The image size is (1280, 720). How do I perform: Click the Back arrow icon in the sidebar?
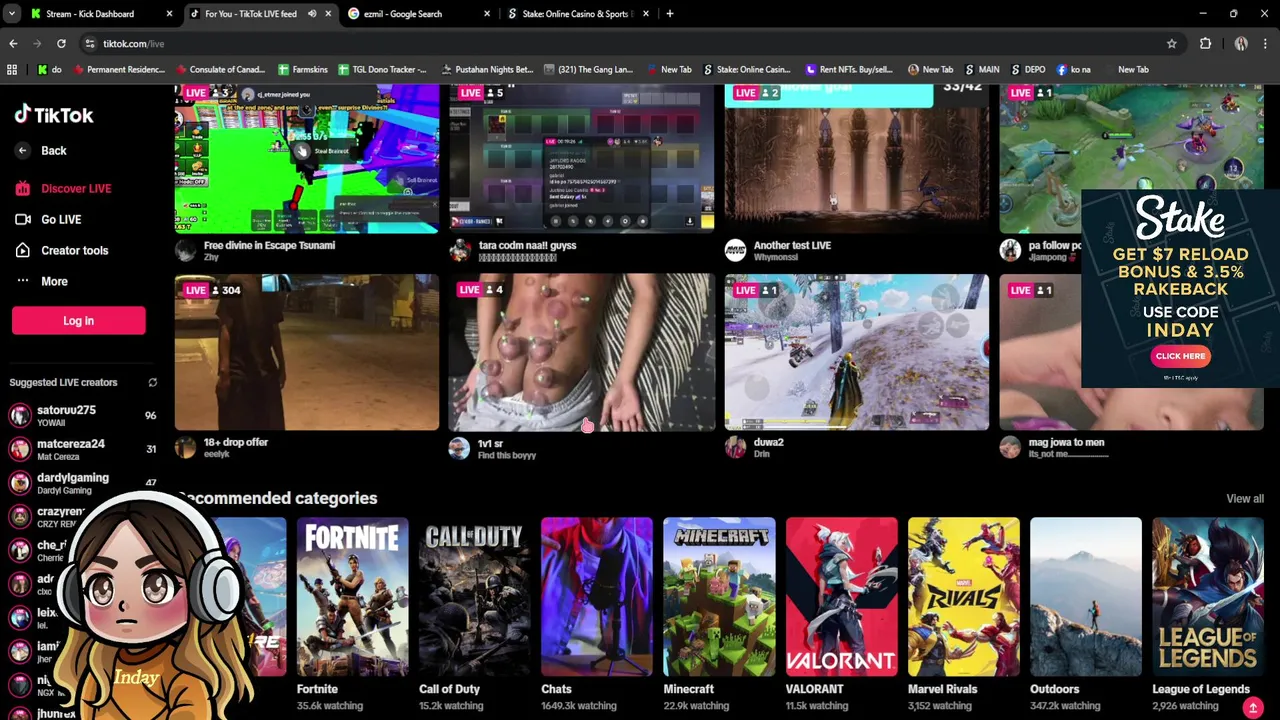(x=22, y=151)
